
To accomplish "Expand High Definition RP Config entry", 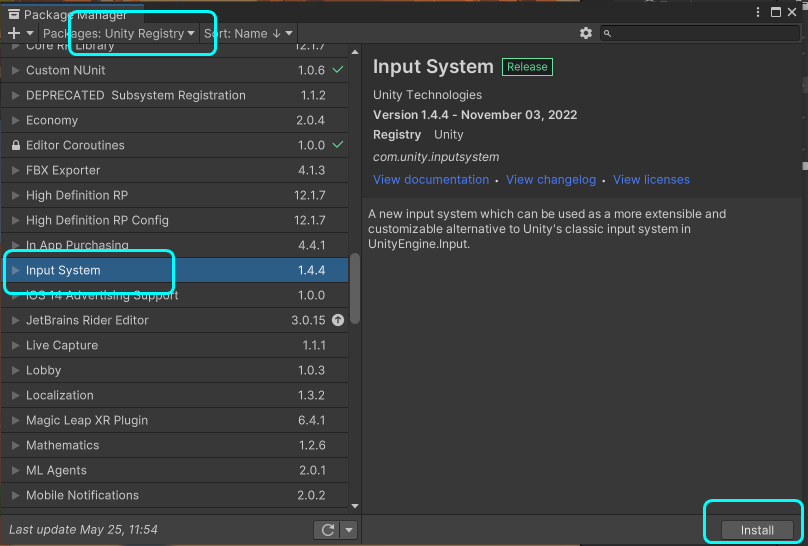I will tap(15, 220).
